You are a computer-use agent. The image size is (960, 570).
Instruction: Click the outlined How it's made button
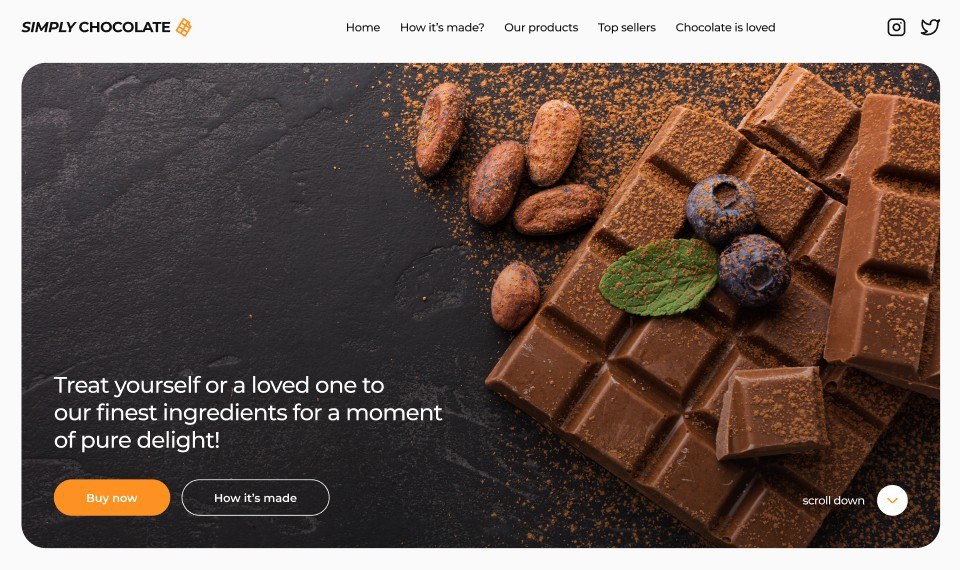(x=255, y=498)
